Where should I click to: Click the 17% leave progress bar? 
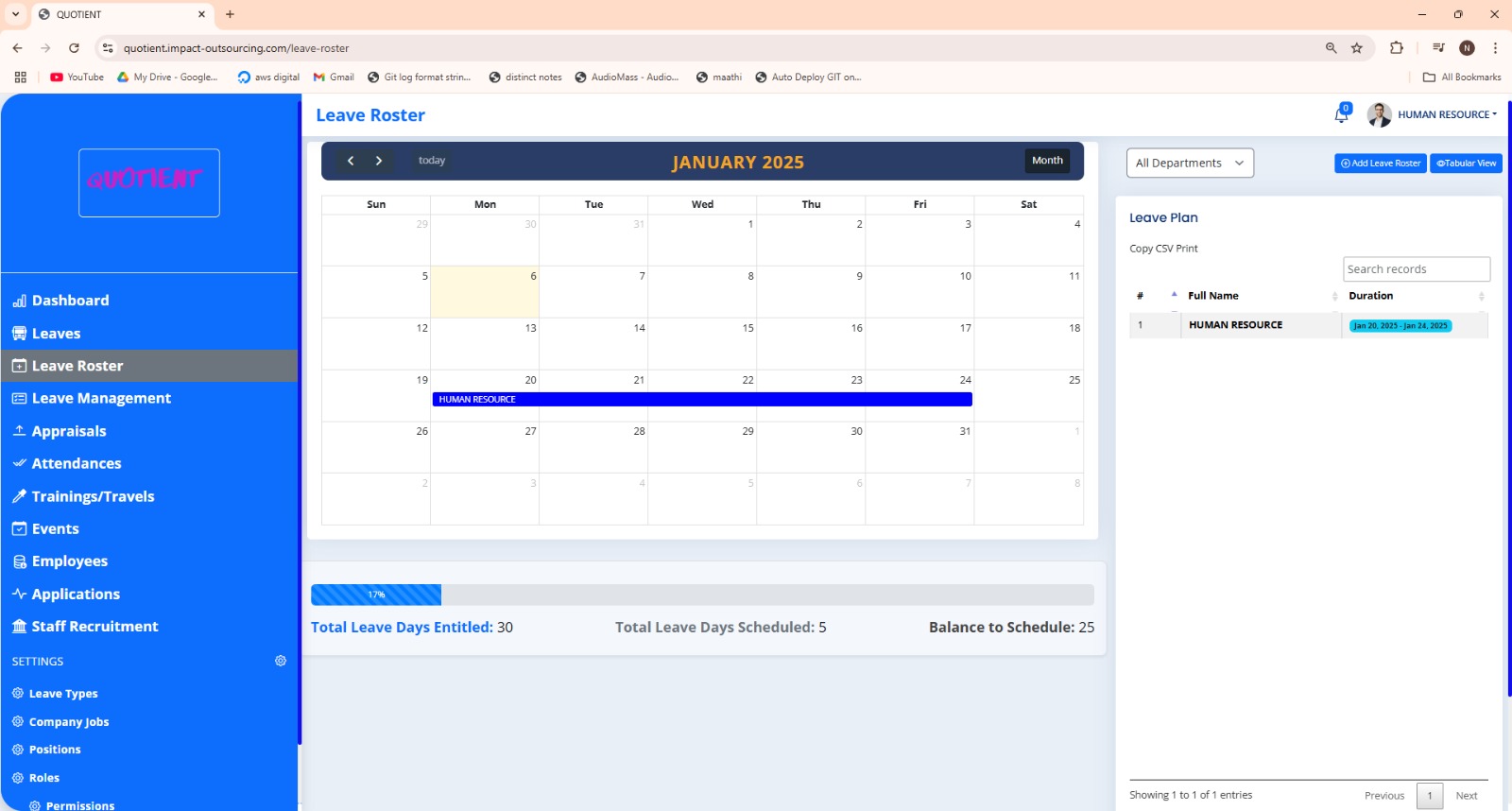[x=376, y=595]
